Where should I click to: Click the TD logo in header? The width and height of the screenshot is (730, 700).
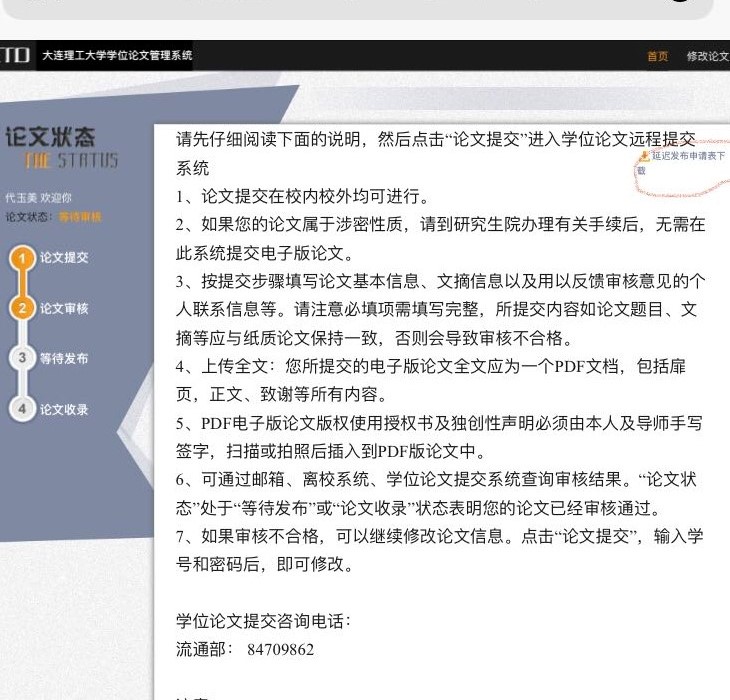point(15,56)
